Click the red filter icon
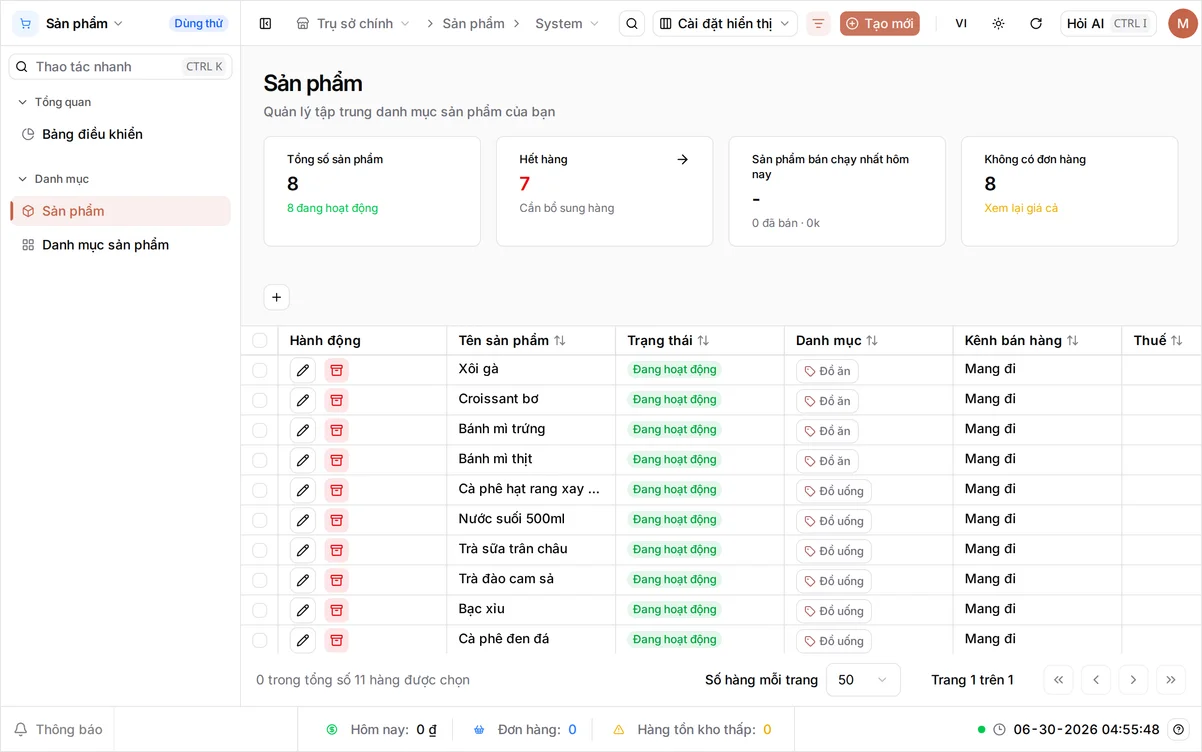 pyautogui.click(x=818, y=23)
